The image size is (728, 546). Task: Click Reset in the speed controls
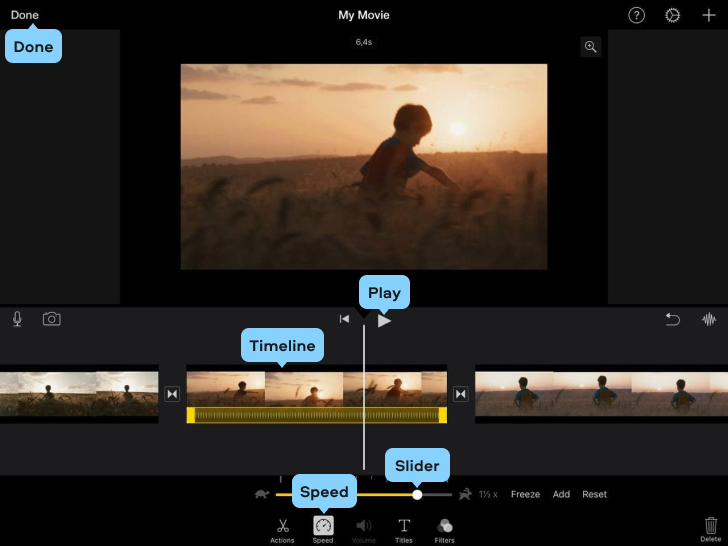pos(594,494)
